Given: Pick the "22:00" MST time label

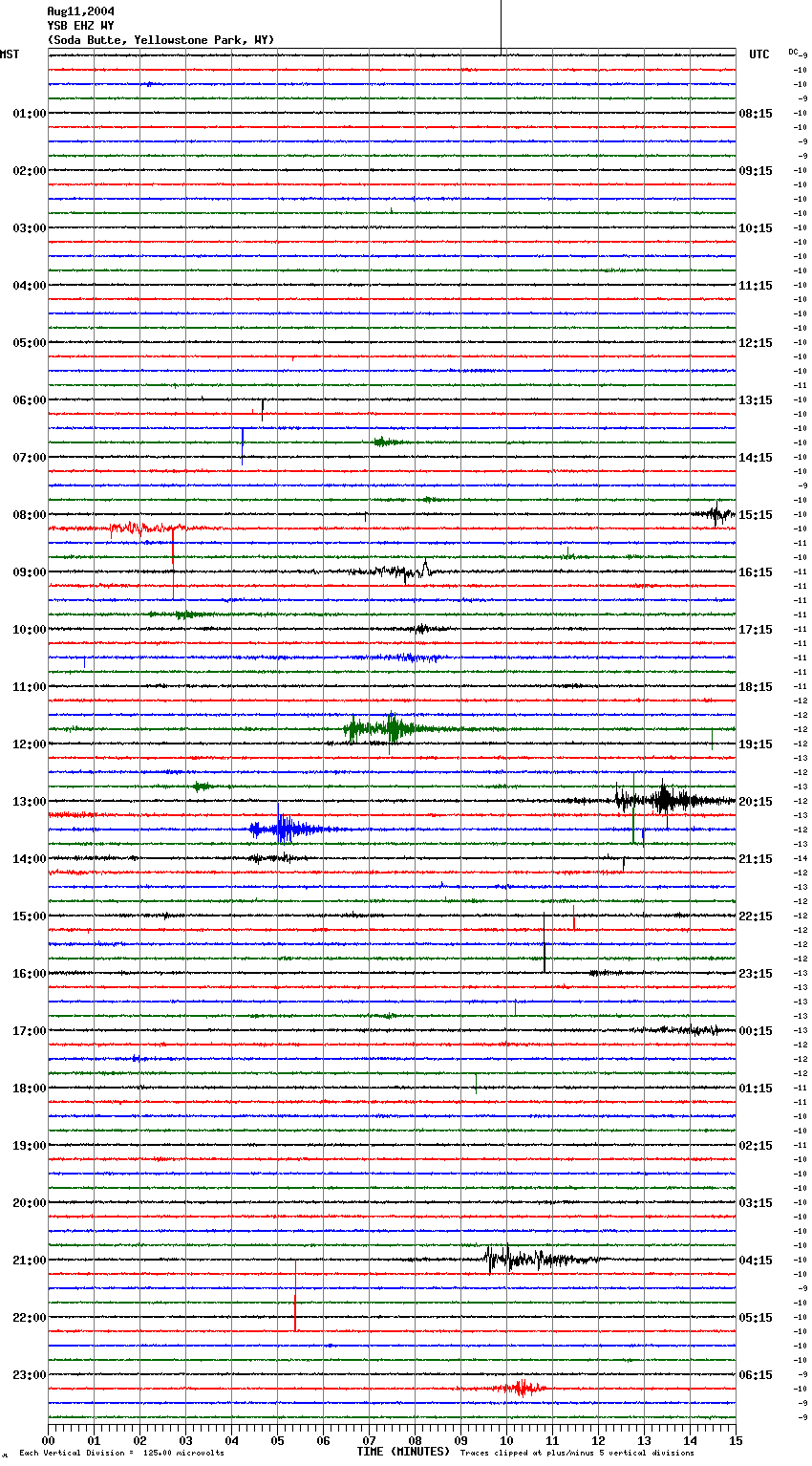Looking at the screenshot, I should tap(30, 1318).
